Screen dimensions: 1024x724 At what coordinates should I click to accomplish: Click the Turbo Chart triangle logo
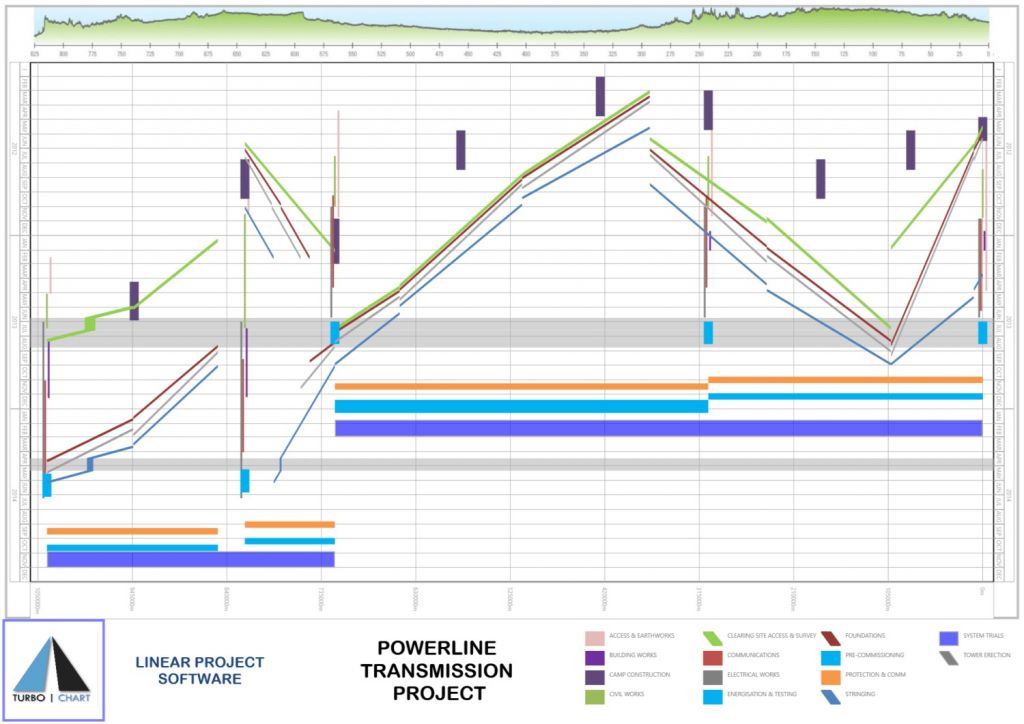click(x=51, y=665)
